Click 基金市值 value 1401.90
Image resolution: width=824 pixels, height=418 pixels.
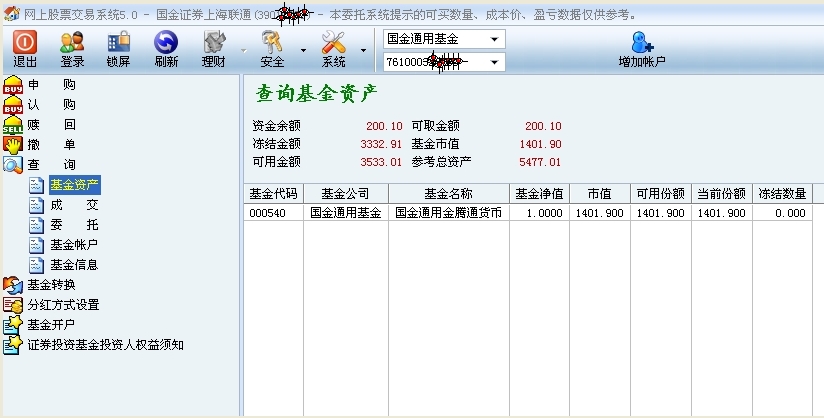click(x=540, y=144)
